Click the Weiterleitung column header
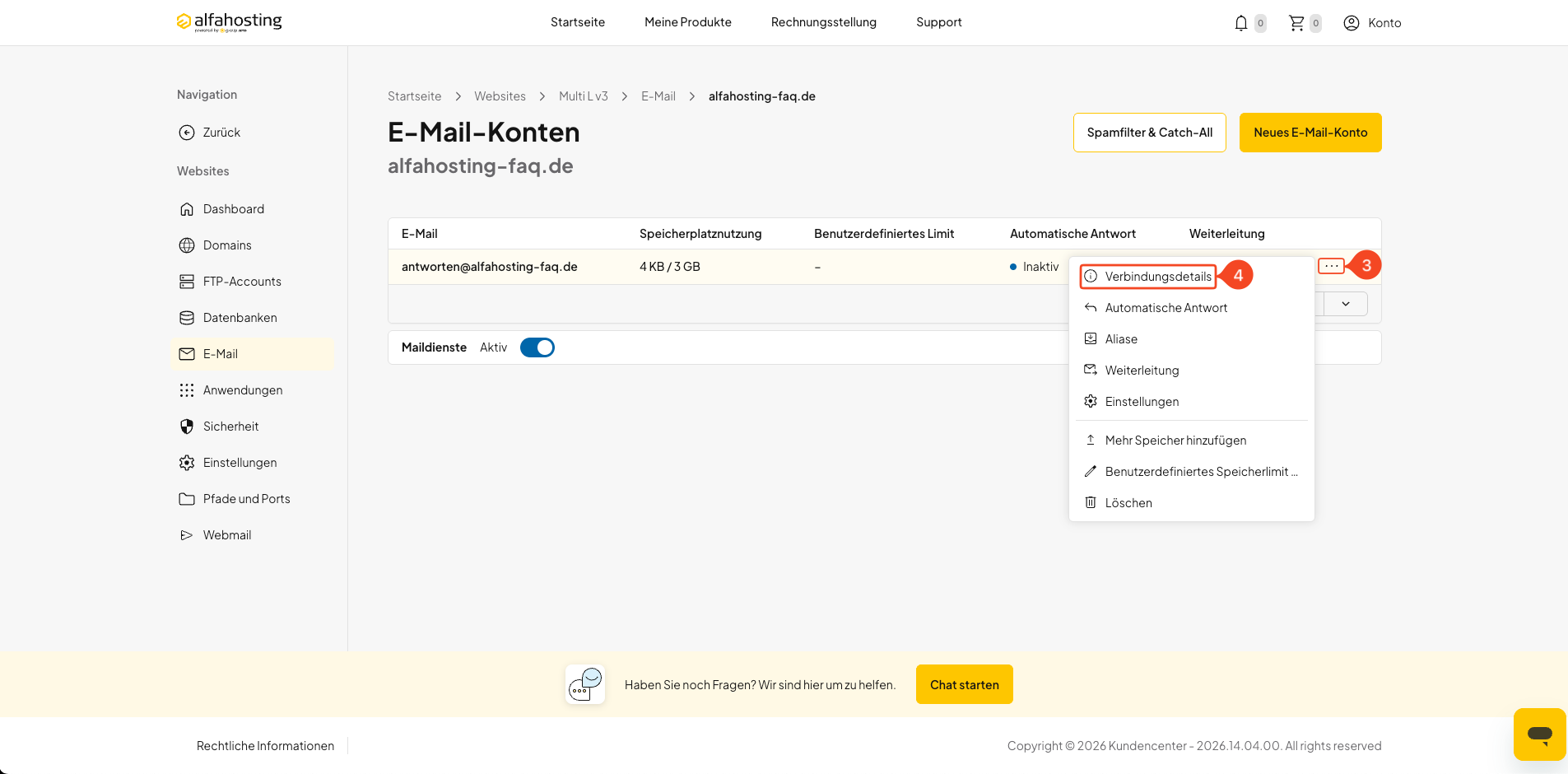1568x774 pixels. point(1226,234)
